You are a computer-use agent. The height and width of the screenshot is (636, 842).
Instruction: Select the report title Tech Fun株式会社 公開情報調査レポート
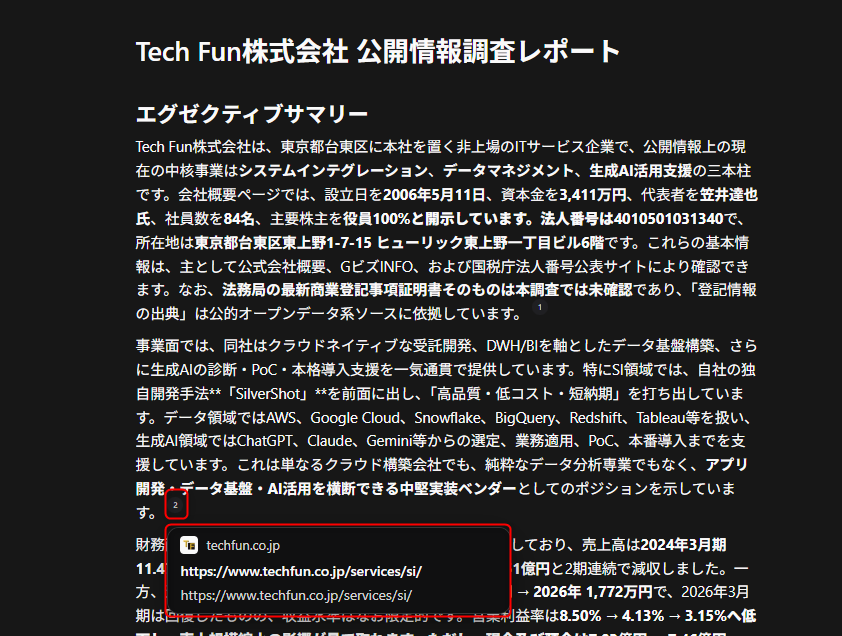click(x=378, y=52)
